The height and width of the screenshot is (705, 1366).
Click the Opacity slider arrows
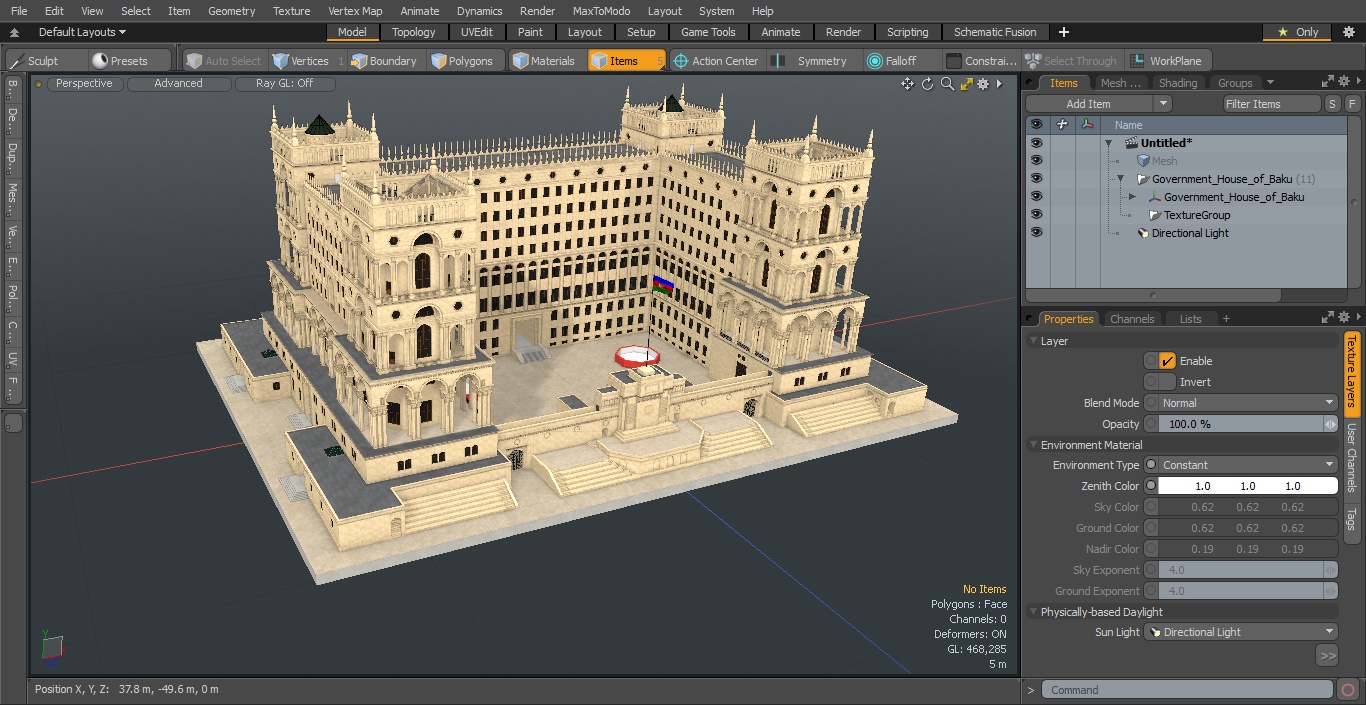[1330, 424]
